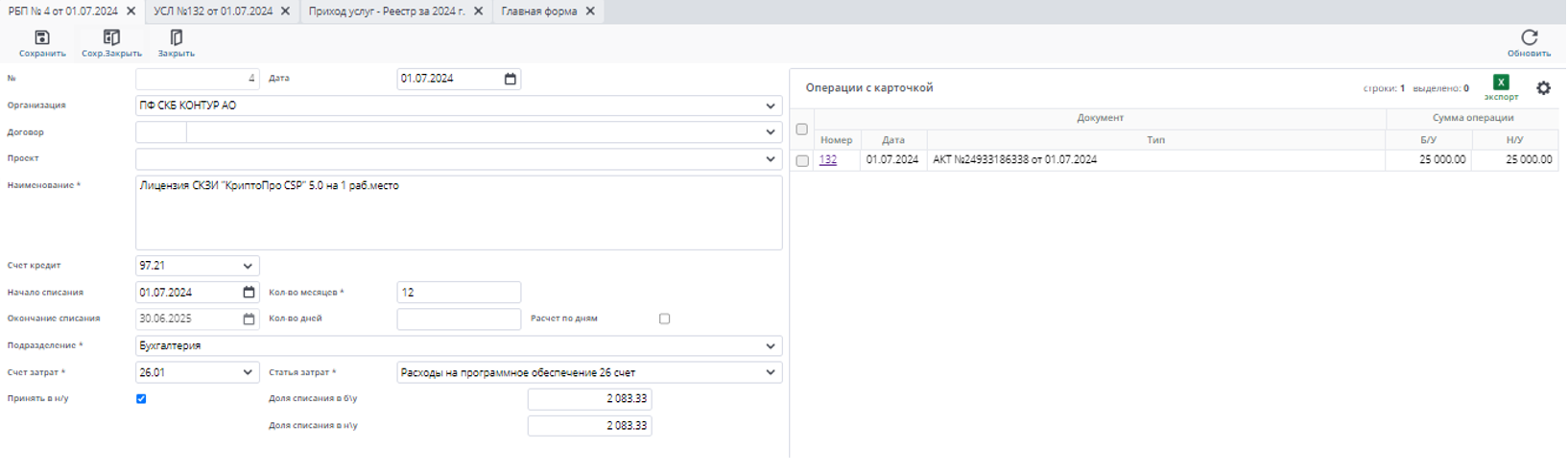
Task: Open calendar for Начало списания date
Action: (249, 293)
